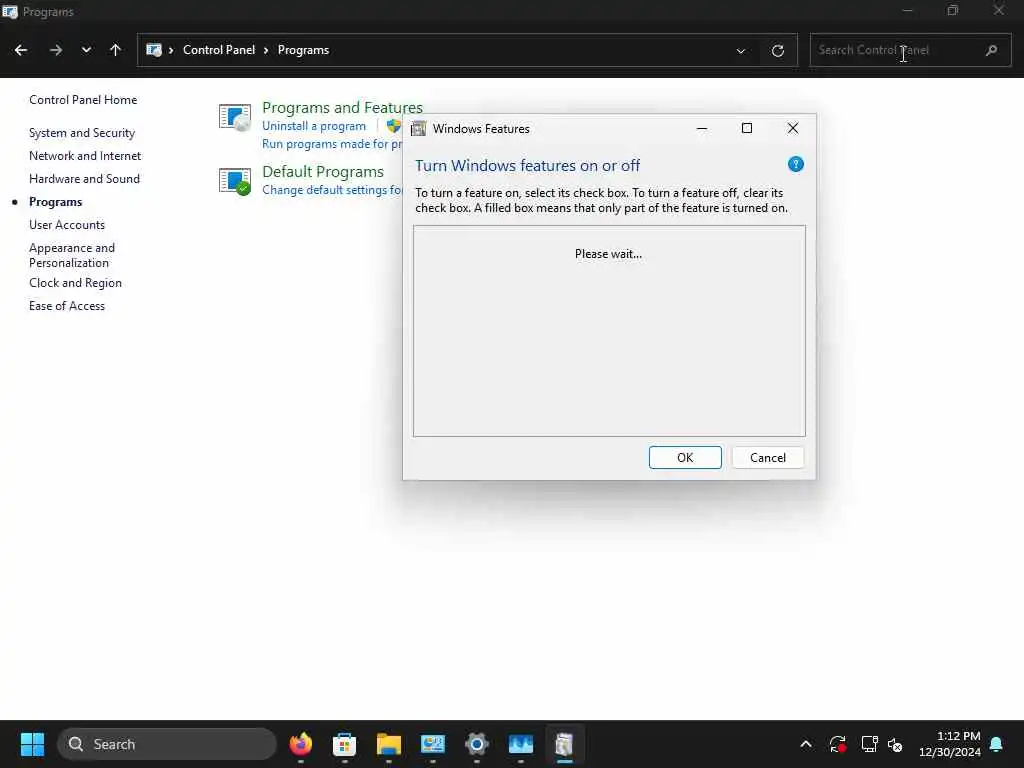Open the blue graph monitor taskbar app
This screenshot has height=768, width=1024.
coord(520,744)
